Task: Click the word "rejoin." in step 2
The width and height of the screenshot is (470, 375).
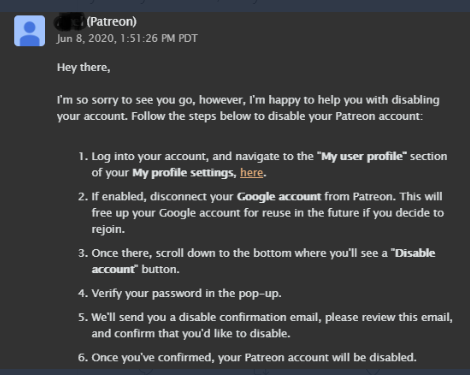Action: (108, 229)
